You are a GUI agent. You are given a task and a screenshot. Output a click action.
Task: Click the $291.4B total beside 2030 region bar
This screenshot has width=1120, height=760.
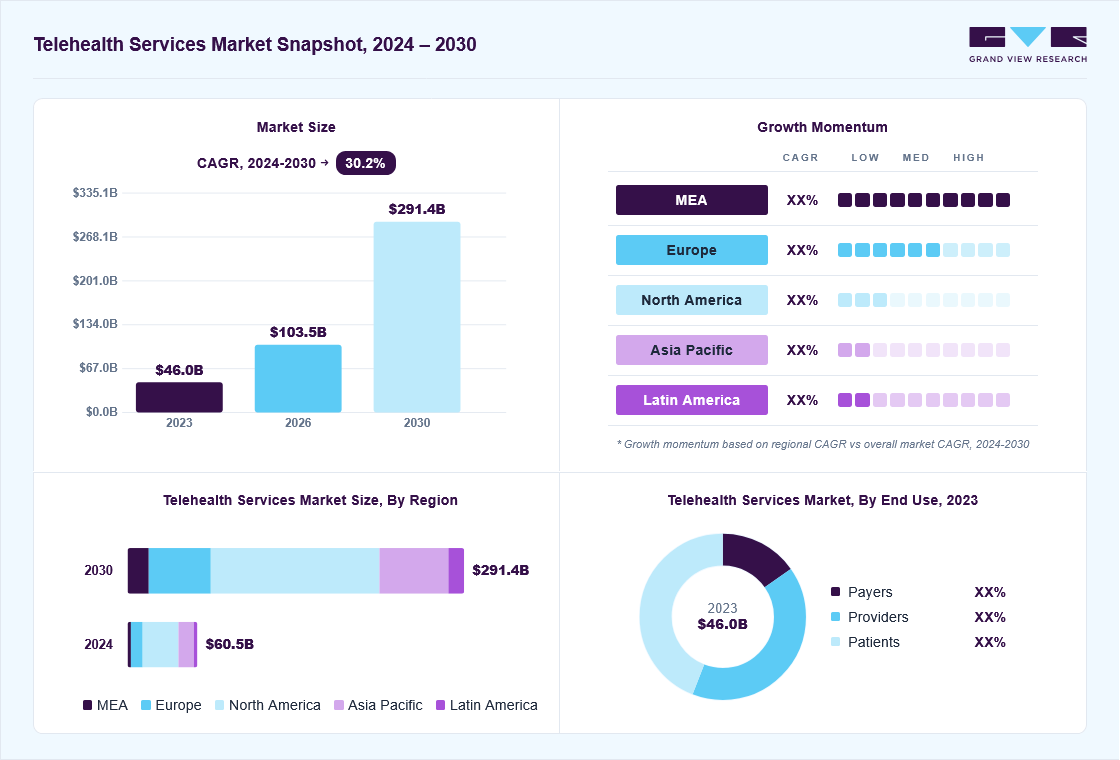501,570
